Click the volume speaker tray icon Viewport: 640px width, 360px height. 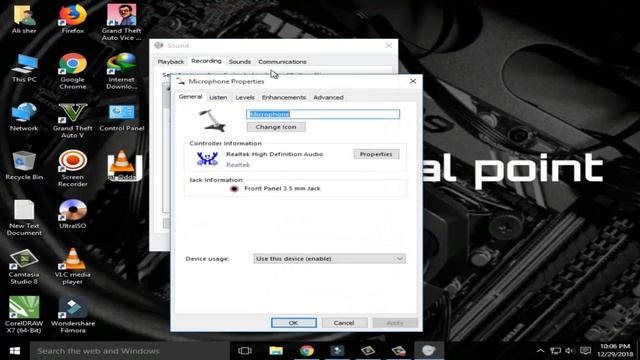570,351
